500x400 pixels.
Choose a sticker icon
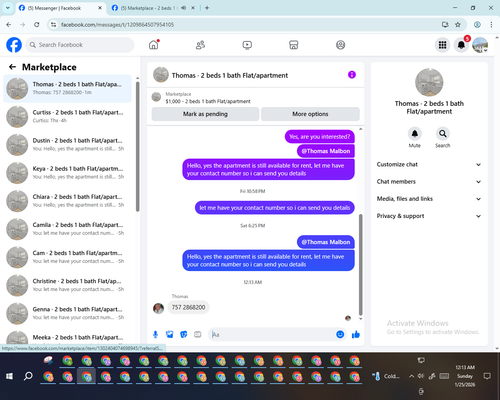click(184, 334)
